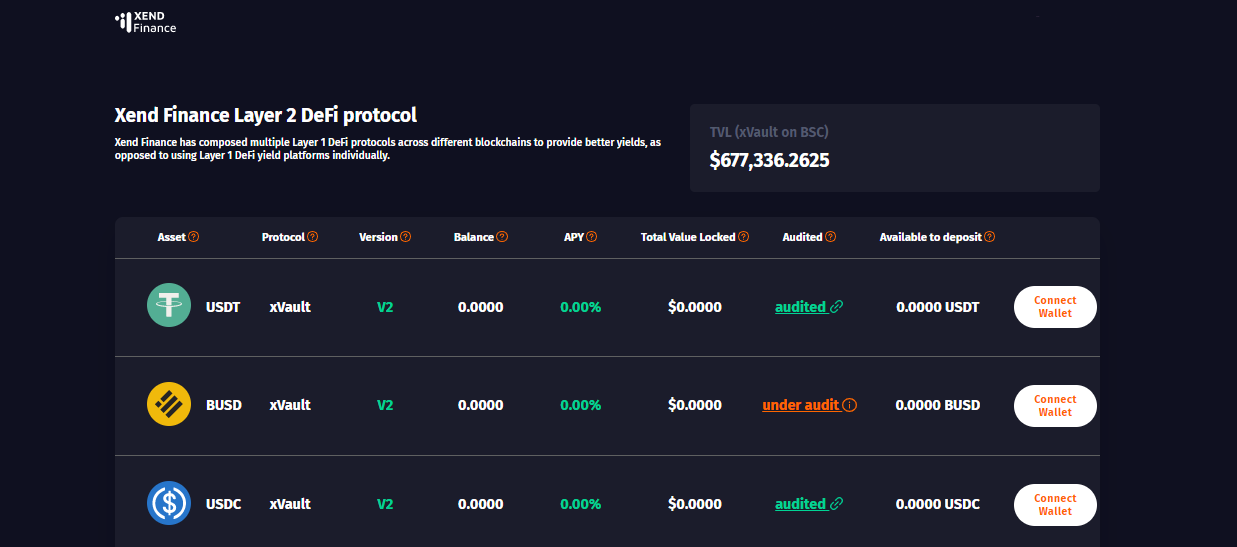Click the 0.00% APY for USDC
This screenshot has width=1237, height=547.
point(581,504)
